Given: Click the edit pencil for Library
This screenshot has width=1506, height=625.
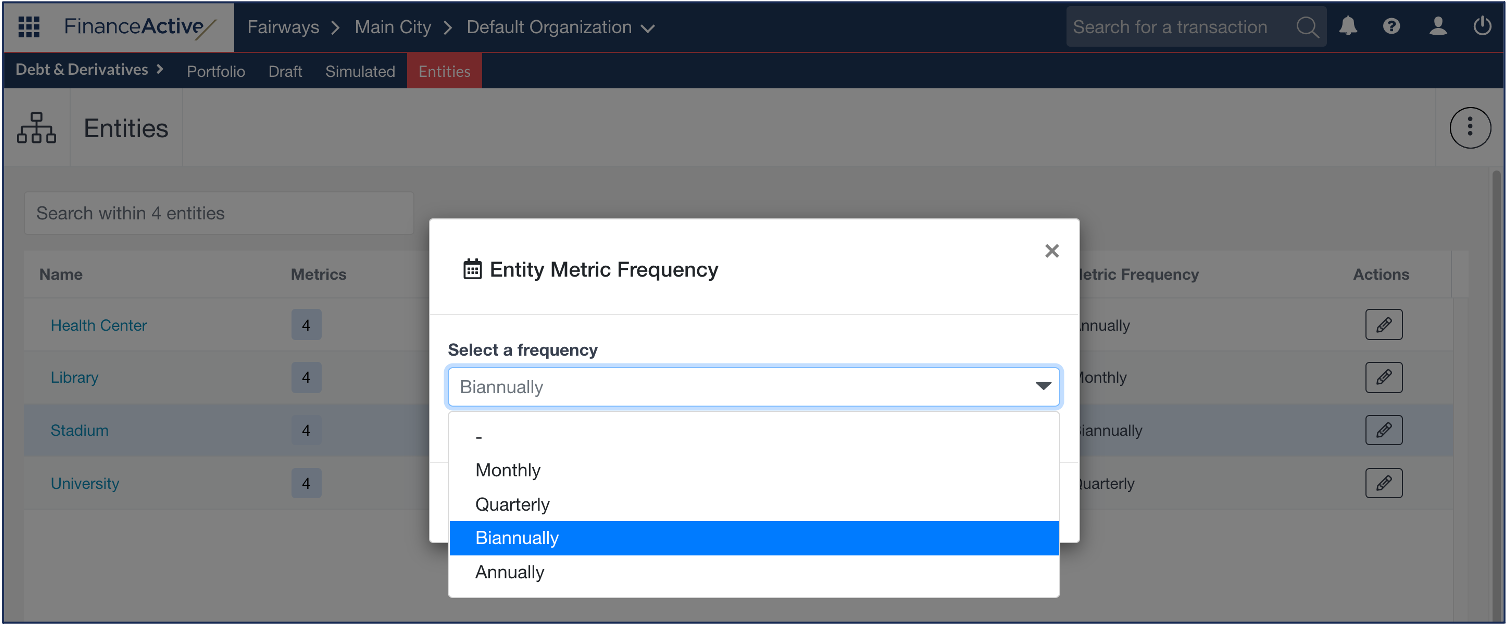Looking at the screenshot, I should 1383,378.
